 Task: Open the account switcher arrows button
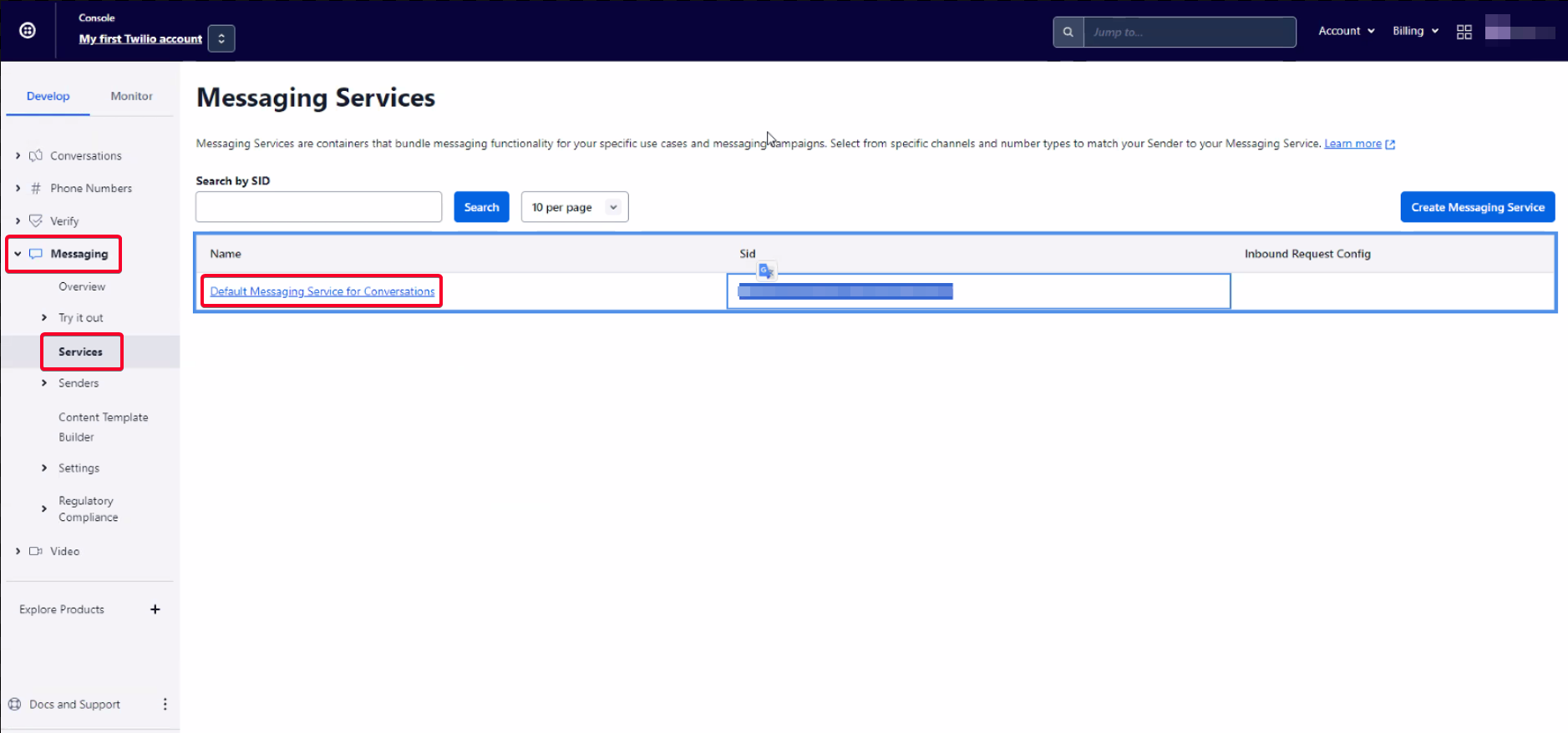coord(221,38)
